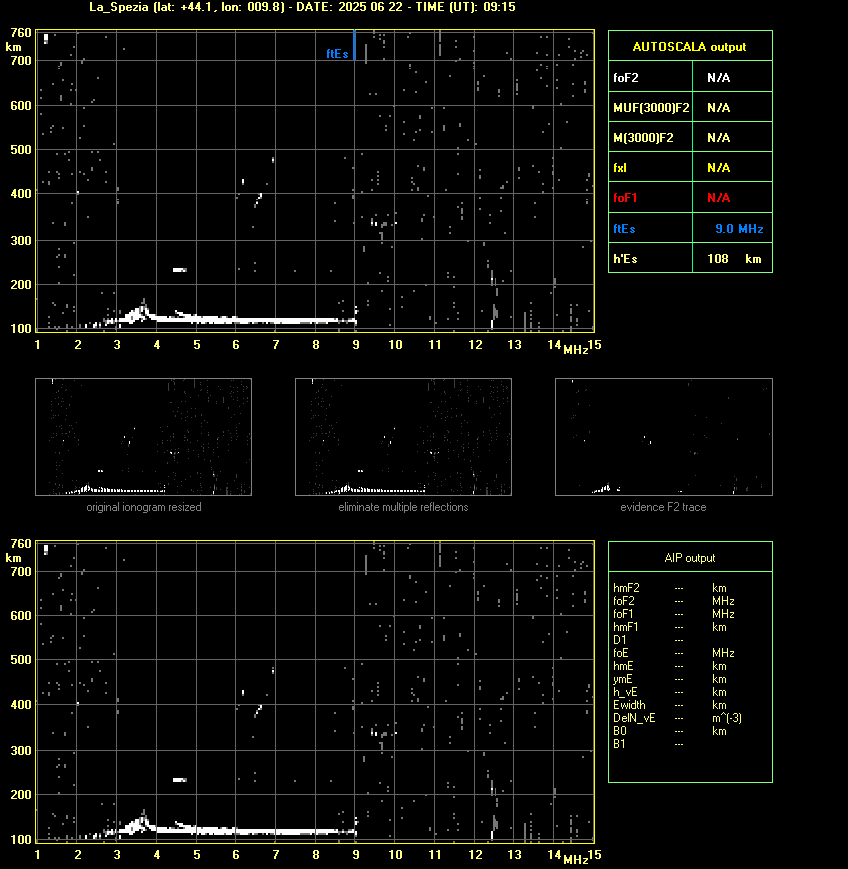Click the MHz axis label of the bottom ionogram
Image resolution: width=848 pixels, height=869 pixels.
pos(576,860)
